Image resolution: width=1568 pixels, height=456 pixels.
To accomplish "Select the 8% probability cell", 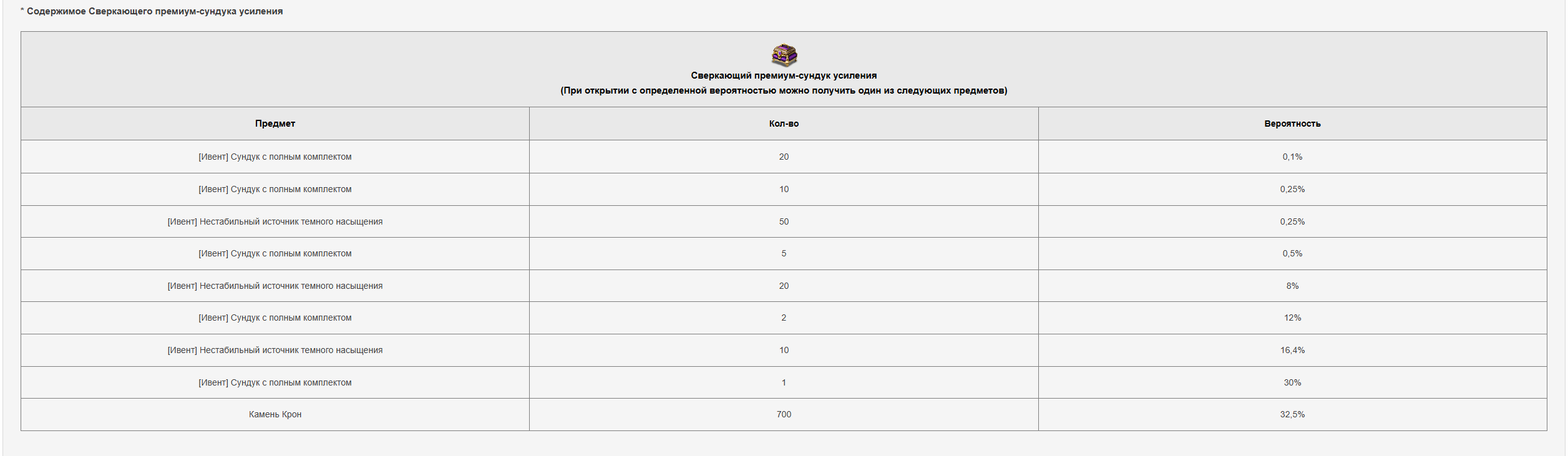I will tap(1292, 286).
